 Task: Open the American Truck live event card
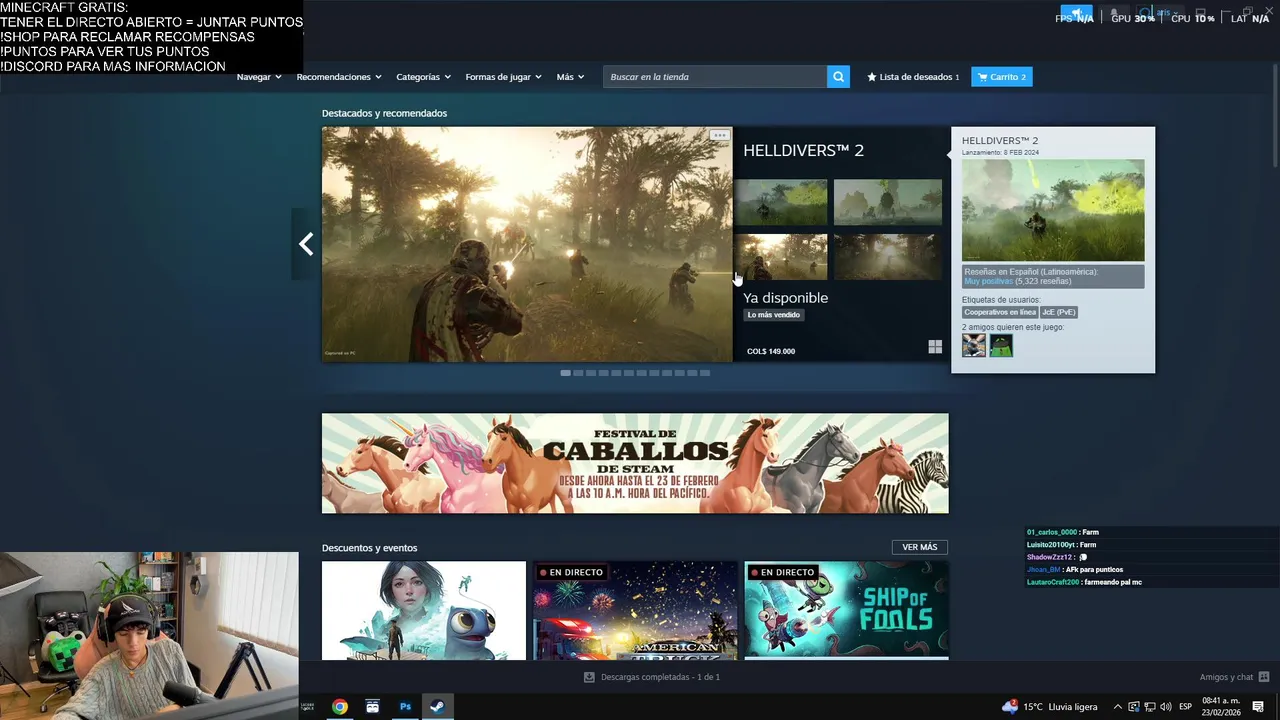(635, 610)
